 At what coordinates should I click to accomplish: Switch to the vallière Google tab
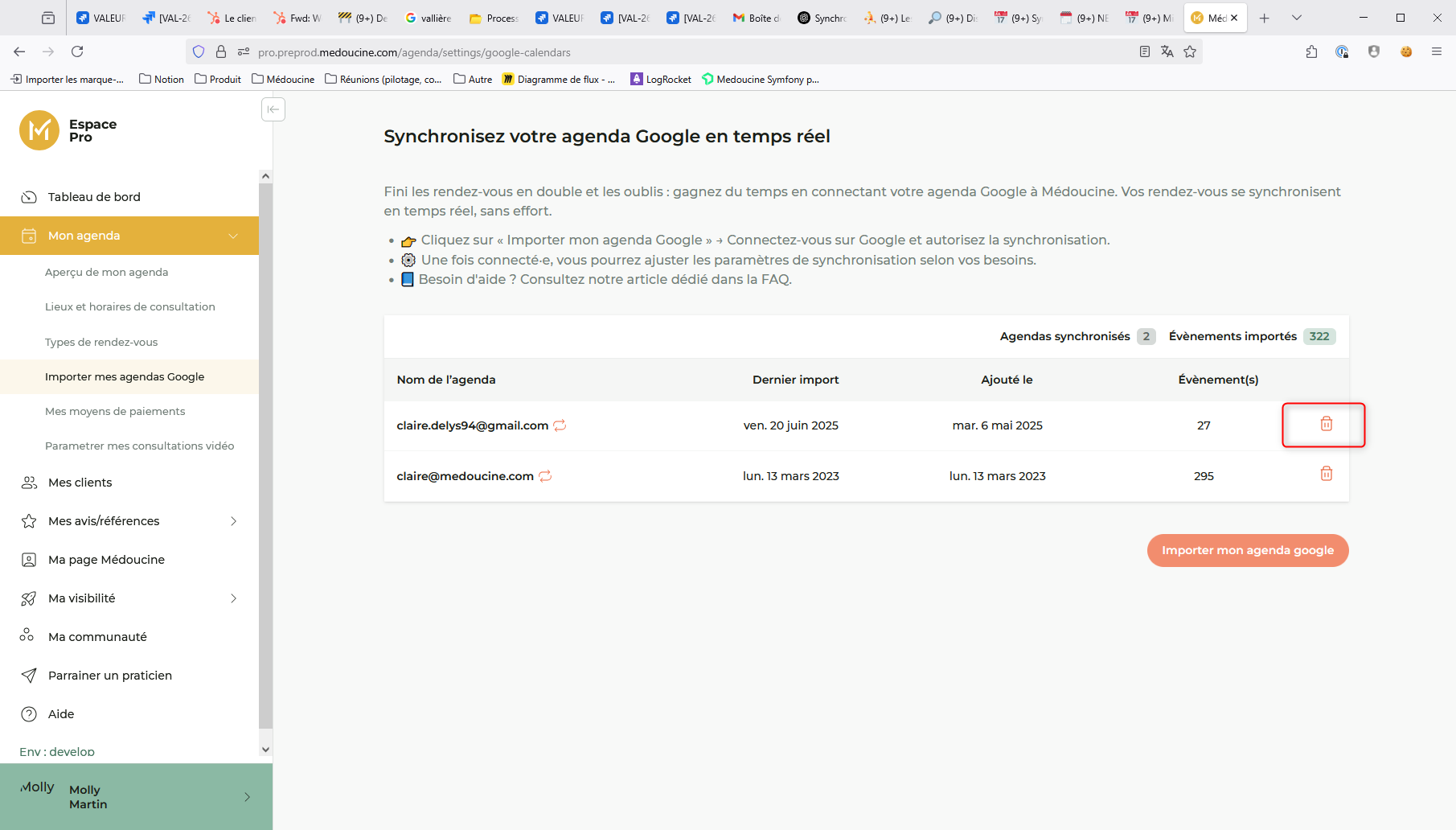point(429,18)
